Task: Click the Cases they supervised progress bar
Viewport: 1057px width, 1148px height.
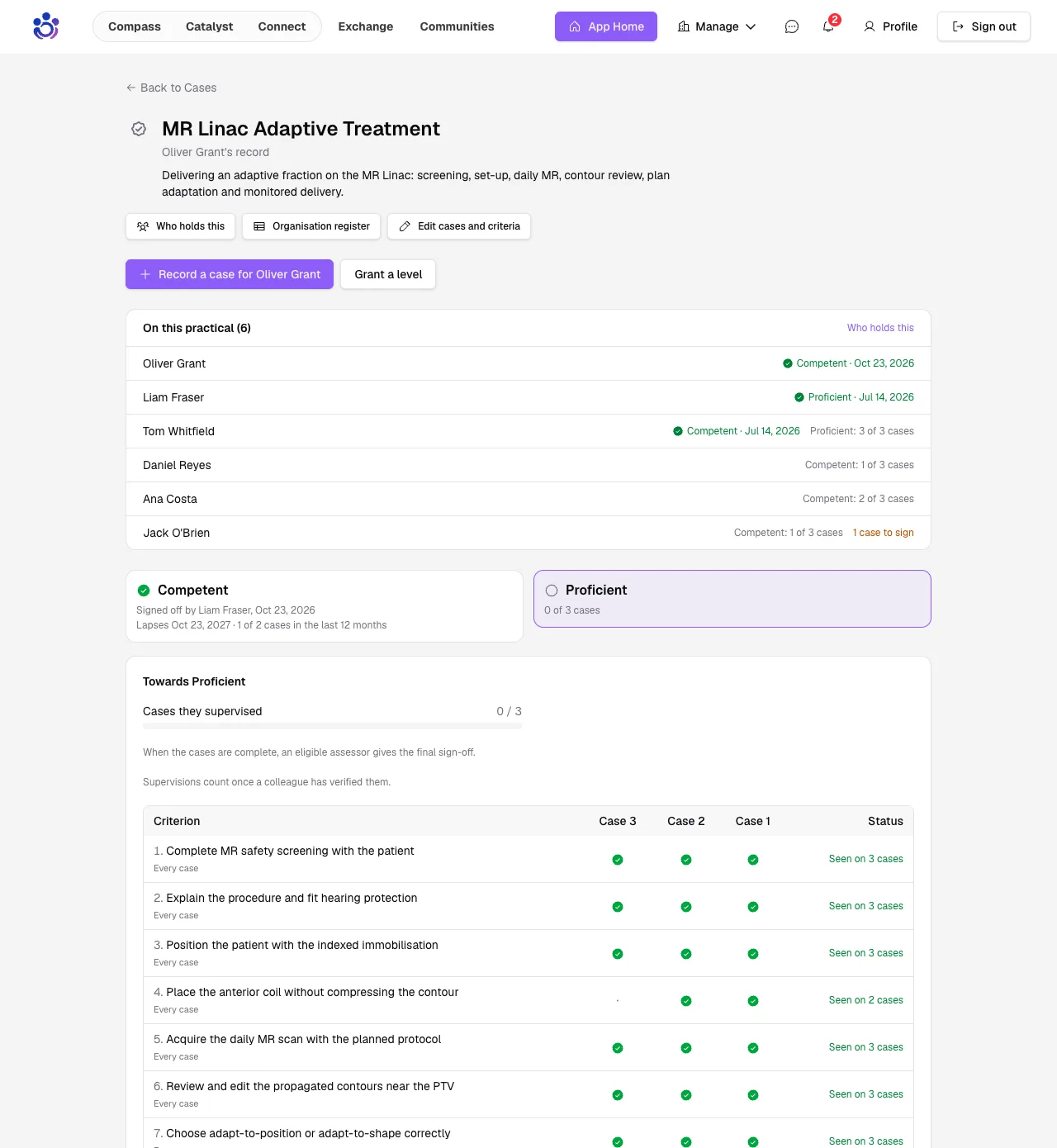Action: point(332,726)
